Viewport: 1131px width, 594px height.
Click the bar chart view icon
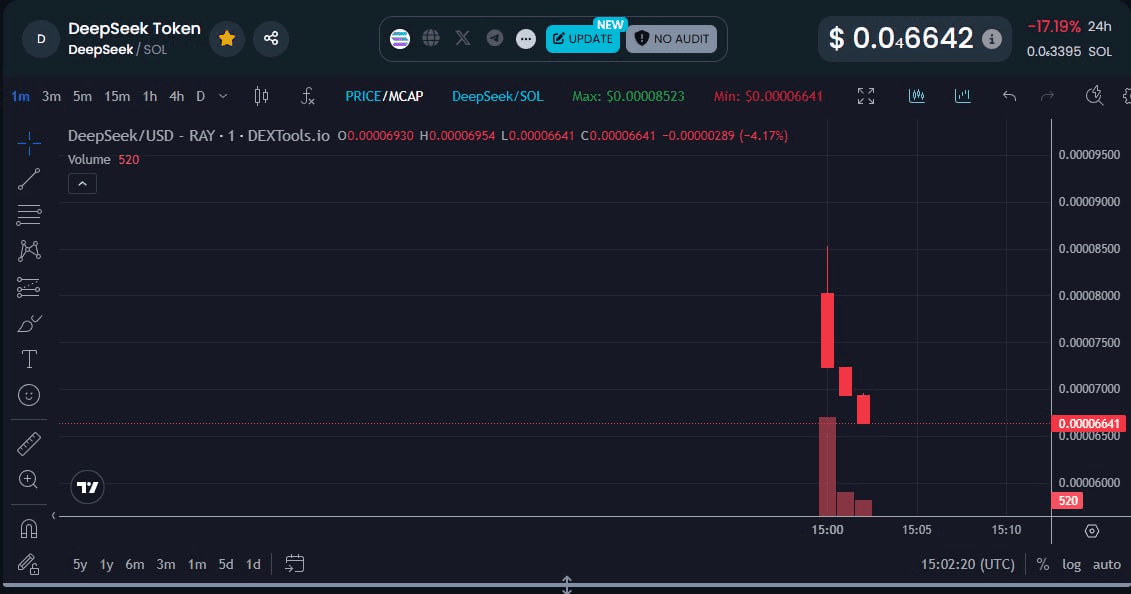coord(962,96)
